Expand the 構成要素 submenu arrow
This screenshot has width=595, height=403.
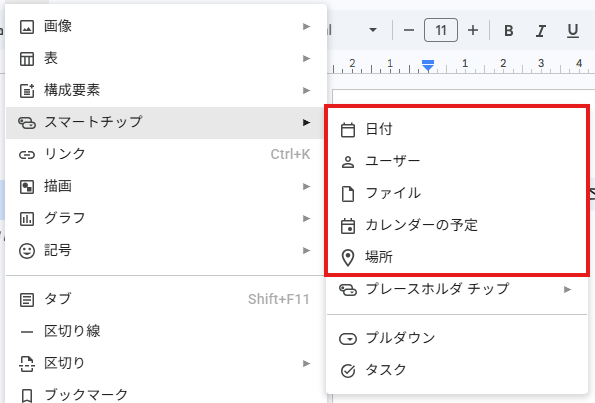(306, 90)
